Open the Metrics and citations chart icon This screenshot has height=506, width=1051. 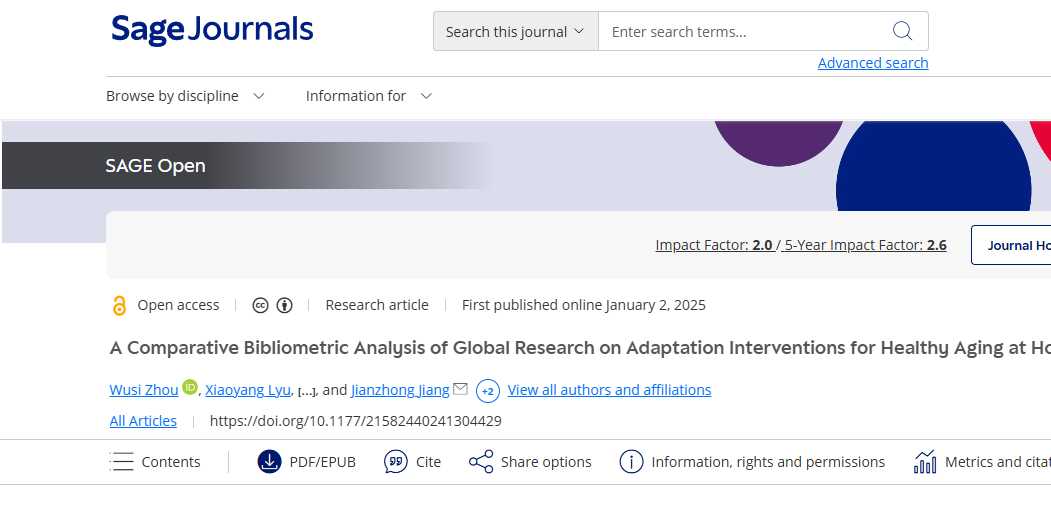pos(925,462)
